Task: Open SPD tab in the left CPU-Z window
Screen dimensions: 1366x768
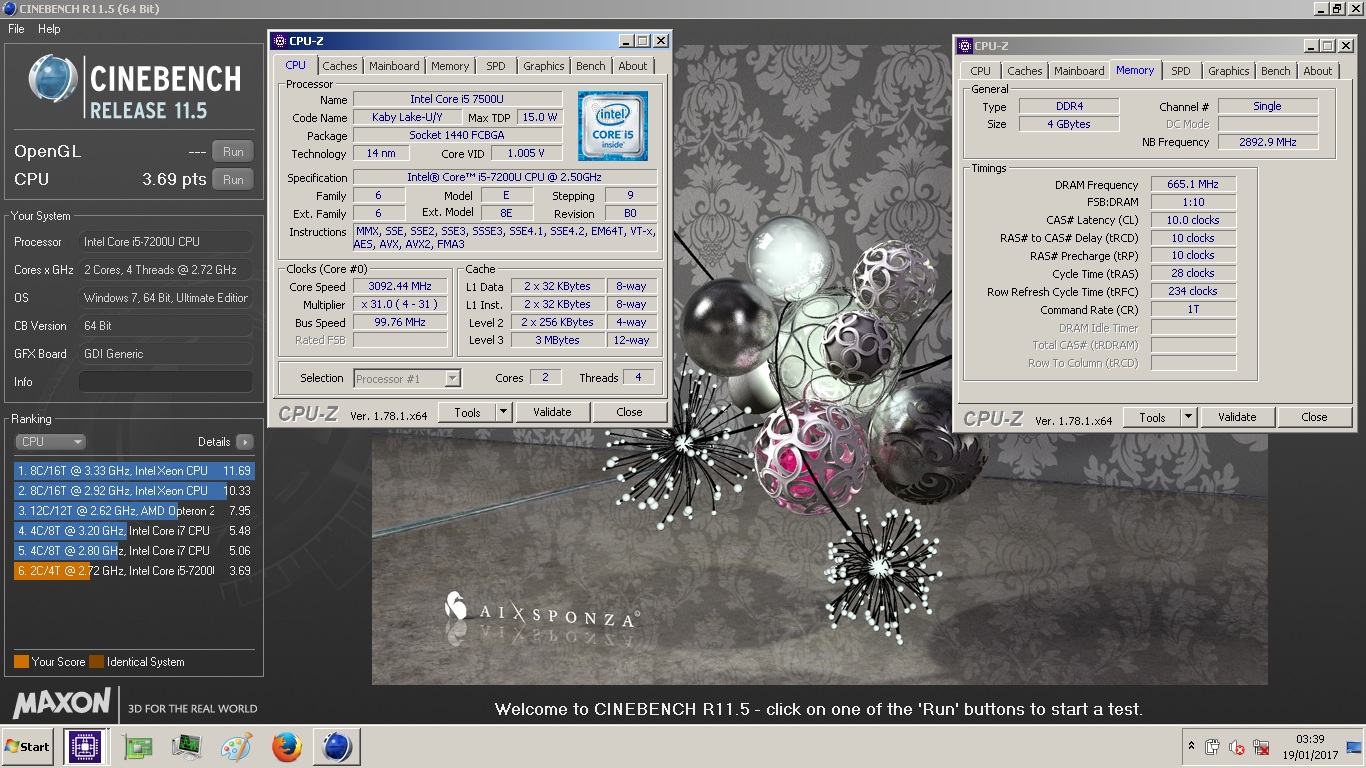Action: pyautogui.click(x=496, y=66)
